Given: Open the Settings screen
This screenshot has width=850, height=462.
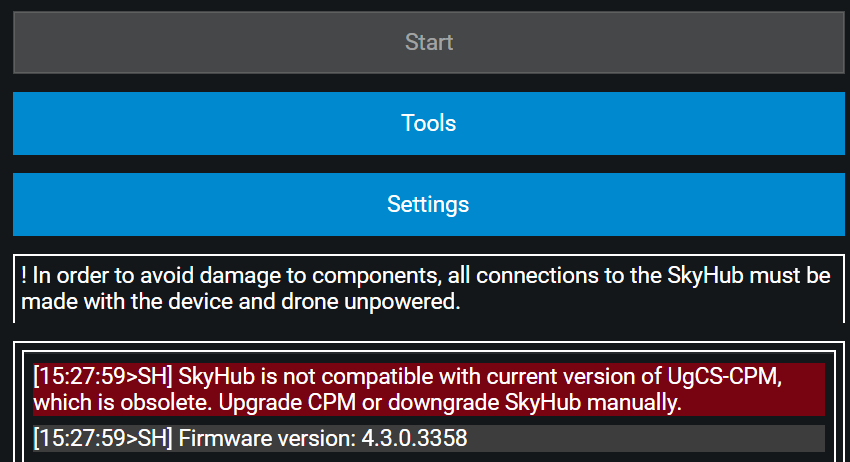Looking at the screenshot, I should coord(429,204).
